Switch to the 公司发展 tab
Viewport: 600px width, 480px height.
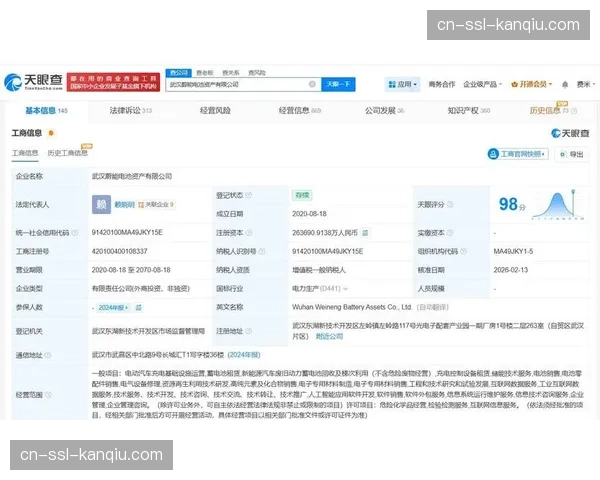[x=384, y=111]
